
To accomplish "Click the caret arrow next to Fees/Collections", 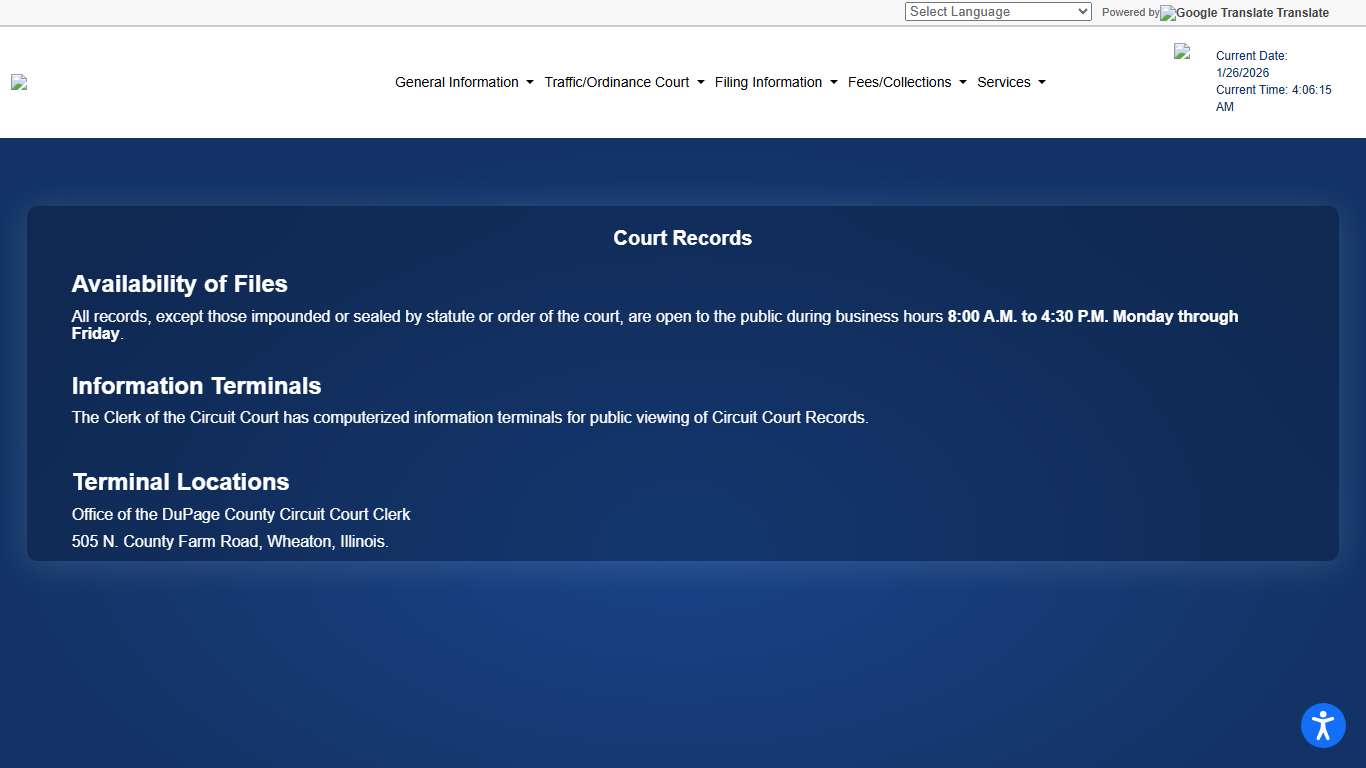I will 963,82.
